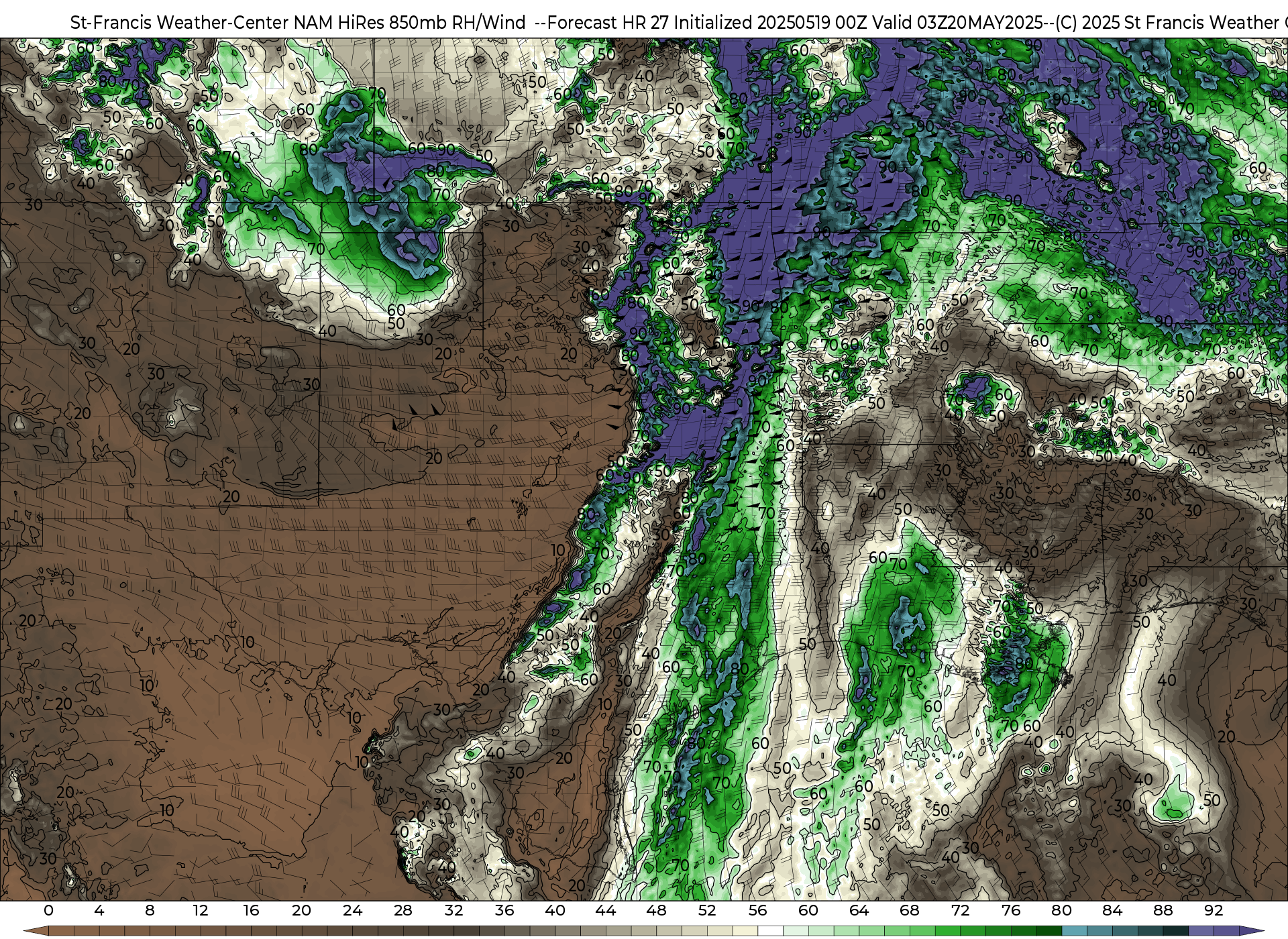The image size is (1288, 939).
Task: Click the colorbar label "28"
Action: [x=403, y=910]
